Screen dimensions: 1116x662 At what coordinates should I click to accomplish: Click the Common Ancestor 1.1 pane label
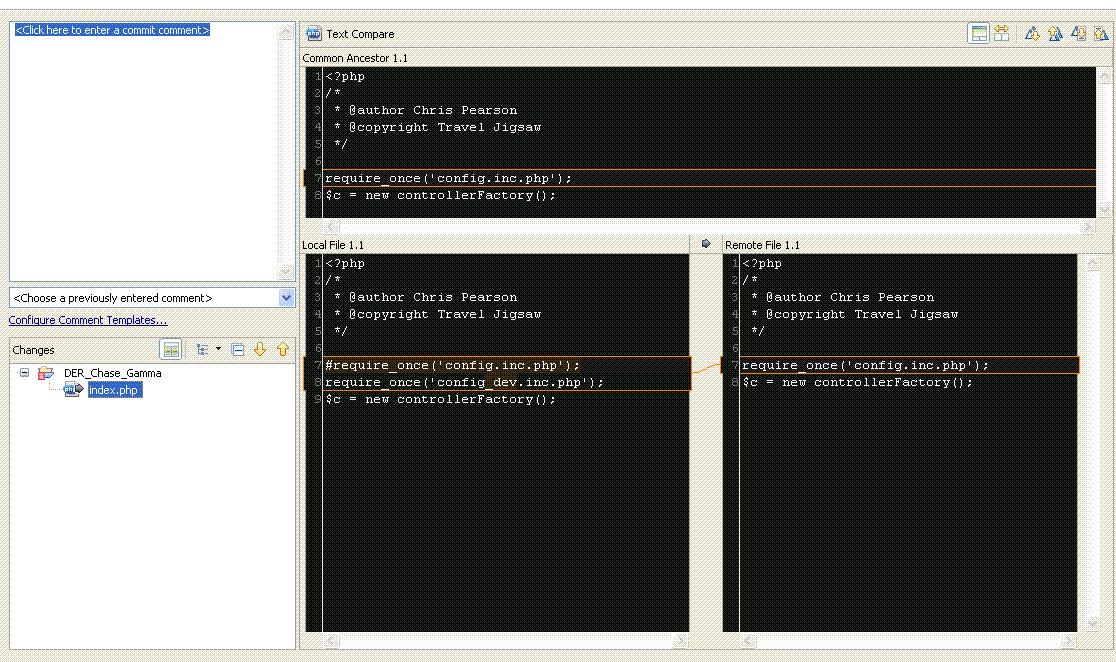355,58
